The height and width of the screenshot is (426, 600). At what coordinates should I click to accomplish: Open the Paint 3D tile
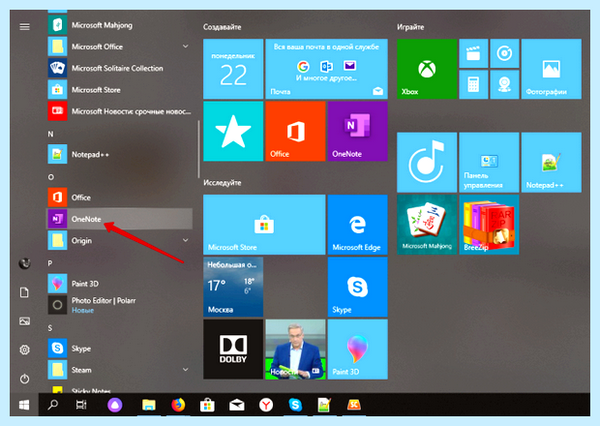click(x=357, y=349)
